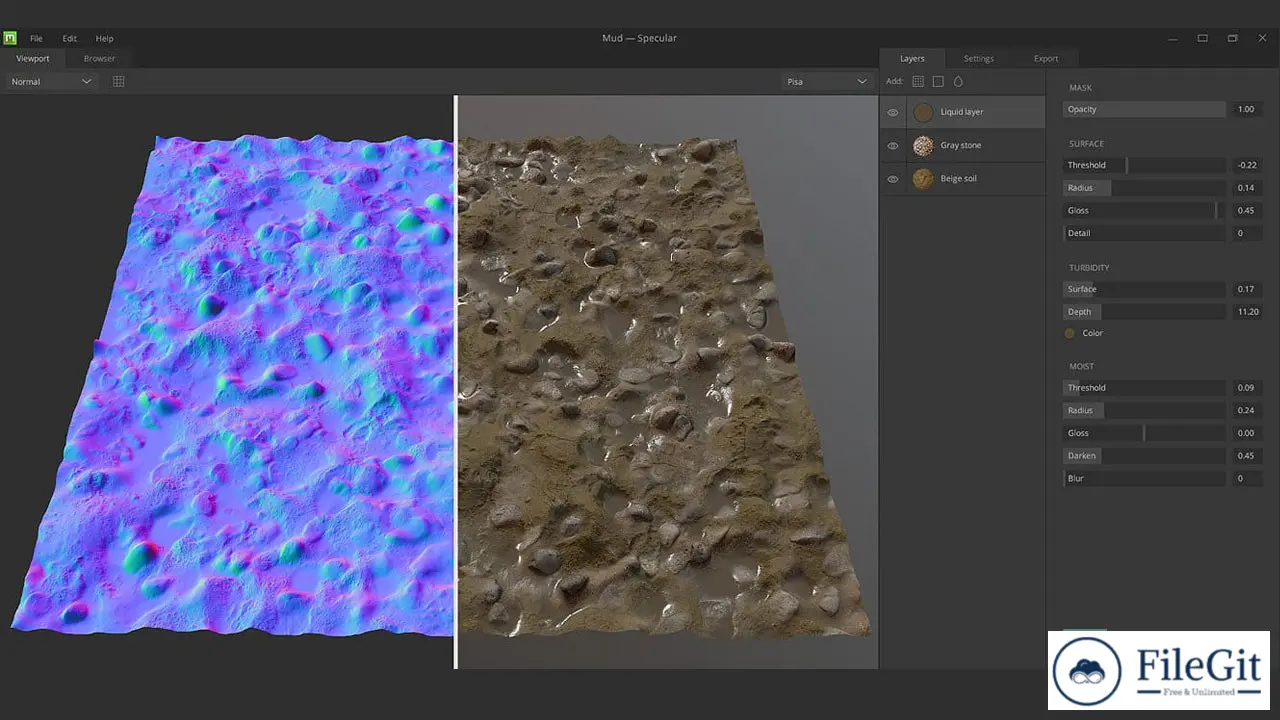
Task: Click the Surface section Gloss value 0.45
Action: click(1246, 210)
